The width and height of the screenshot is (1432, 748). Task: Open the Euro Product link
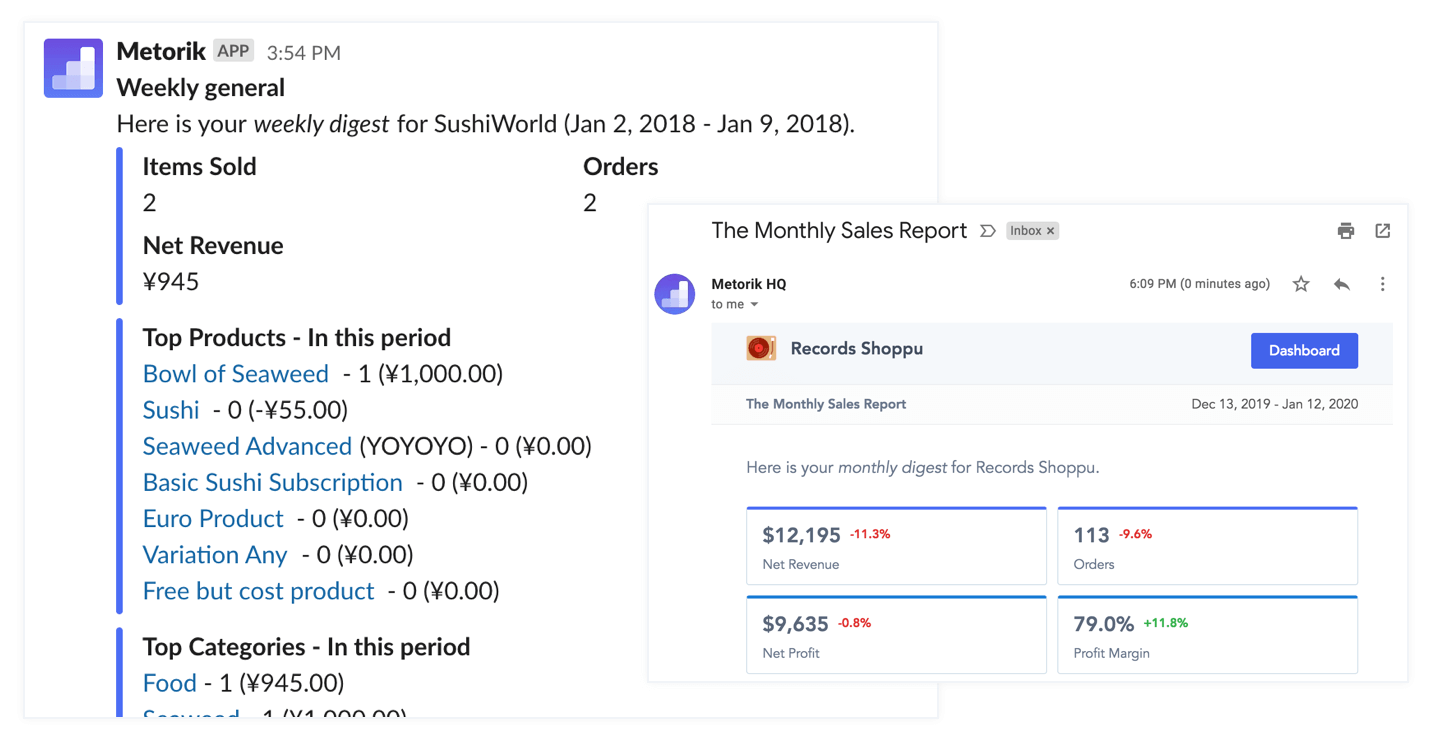tap(213, 518)
